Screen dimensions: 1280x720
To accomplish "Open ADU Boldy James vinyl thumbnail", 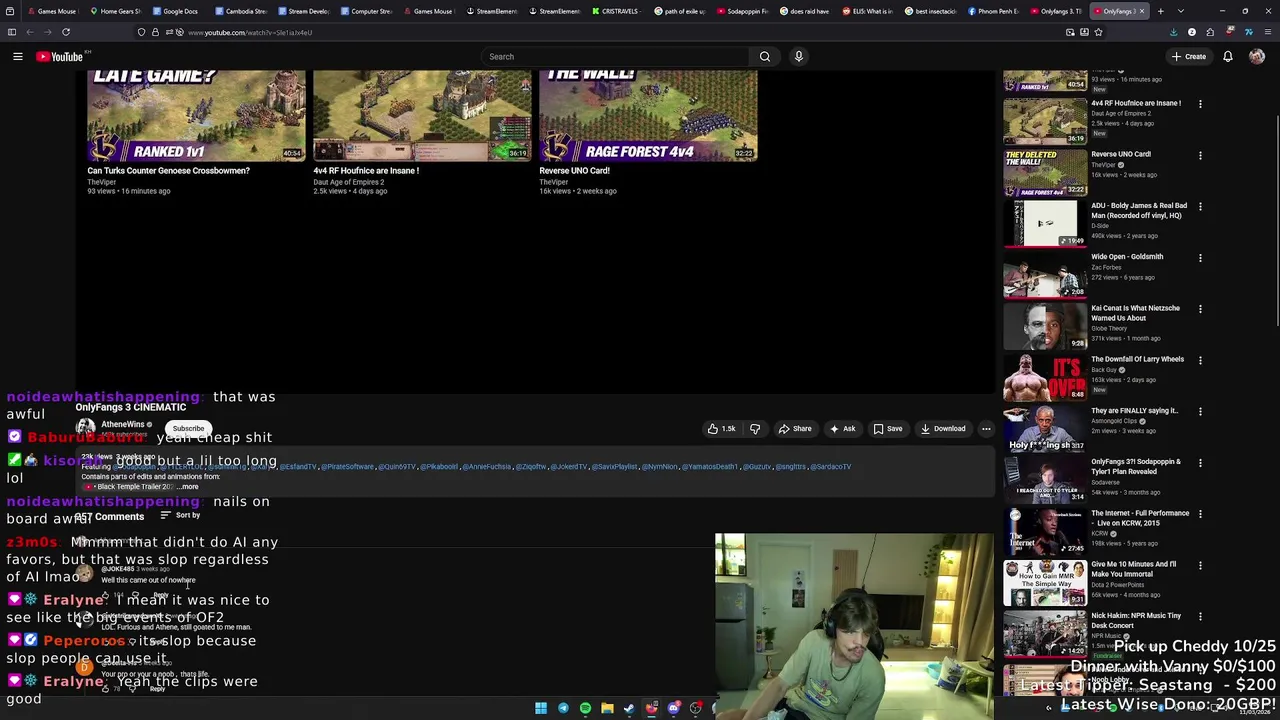I will pyautogui.click(x=1045, y=224).
